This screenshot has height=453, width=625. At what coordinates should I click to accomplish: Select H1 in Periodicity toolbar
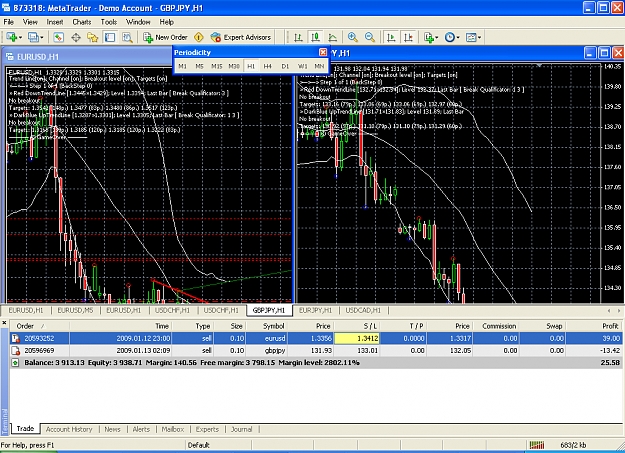click(x=251, y=66)
